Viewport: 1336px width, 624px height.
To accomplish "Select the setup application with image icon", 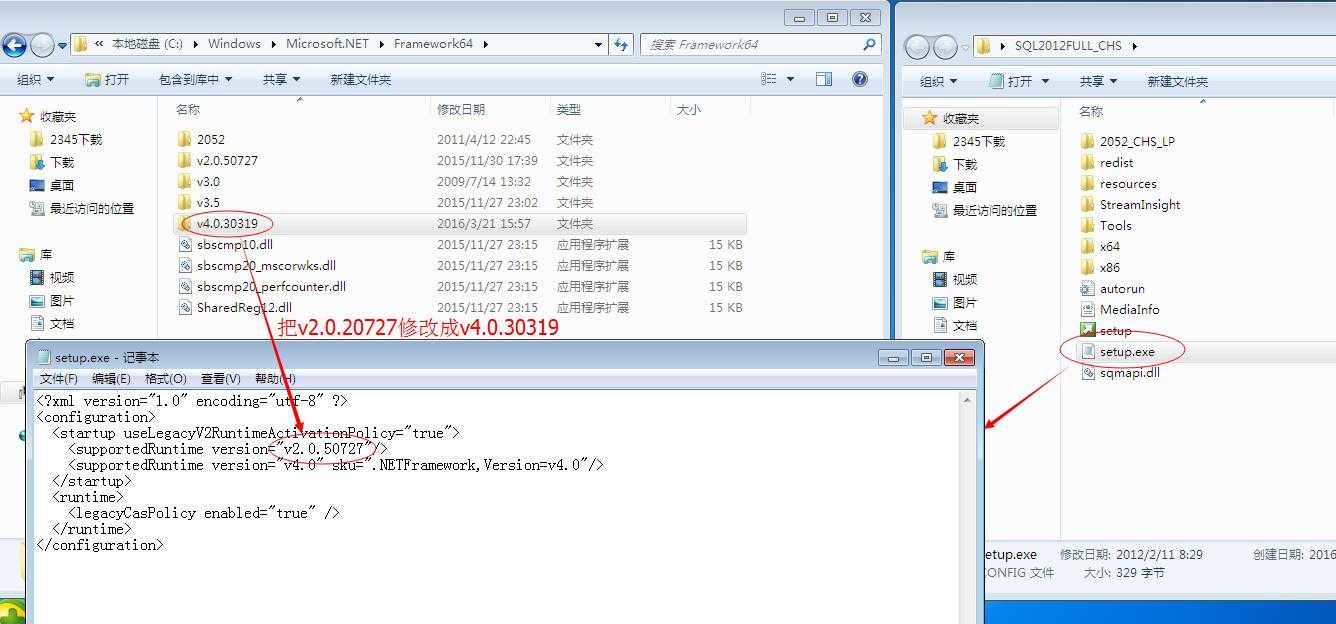I will (1107, 330).
